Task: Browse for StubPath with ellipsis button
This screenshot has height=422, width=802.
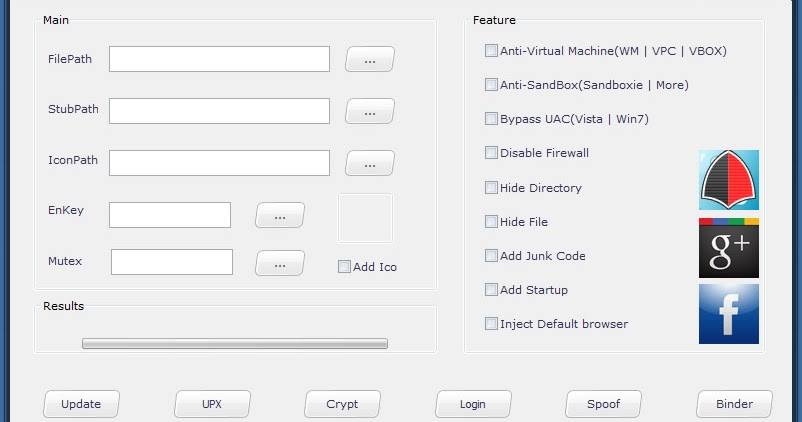Action: pyautogui.click(x=370, y=111)
